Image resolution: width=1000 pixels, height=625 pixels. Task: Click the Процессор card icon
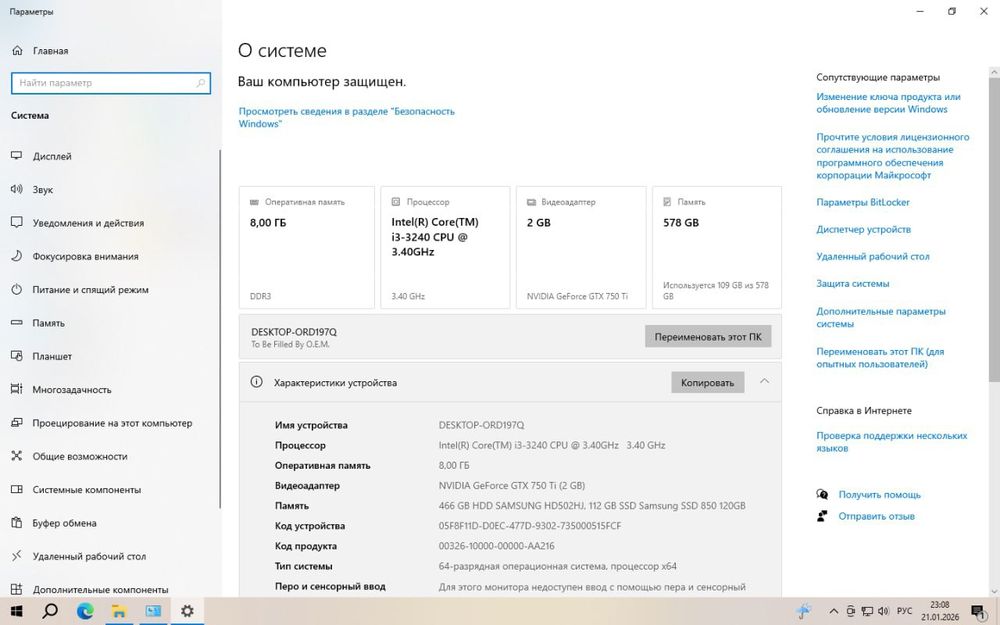pyautogui.click(x=395, y=202)
